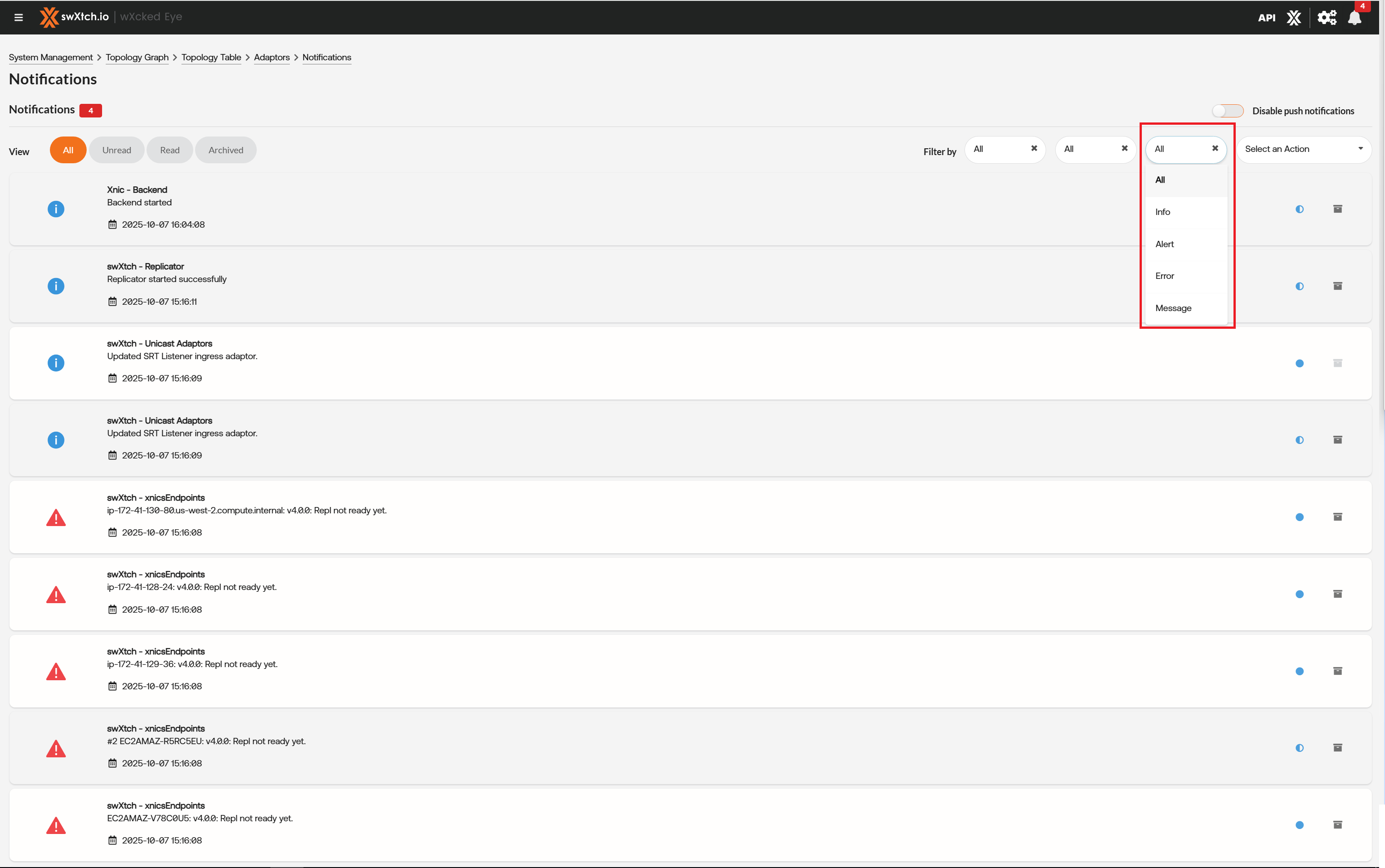Toggle Disable push notifications switch
This screenshot has width=1385, height=868.
(x=1228, y=111)
